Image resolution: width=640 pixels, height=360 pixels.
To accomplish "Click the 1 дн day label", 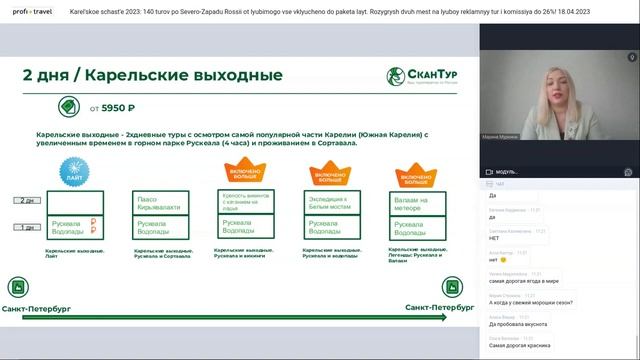I will [x=27, y=227].
